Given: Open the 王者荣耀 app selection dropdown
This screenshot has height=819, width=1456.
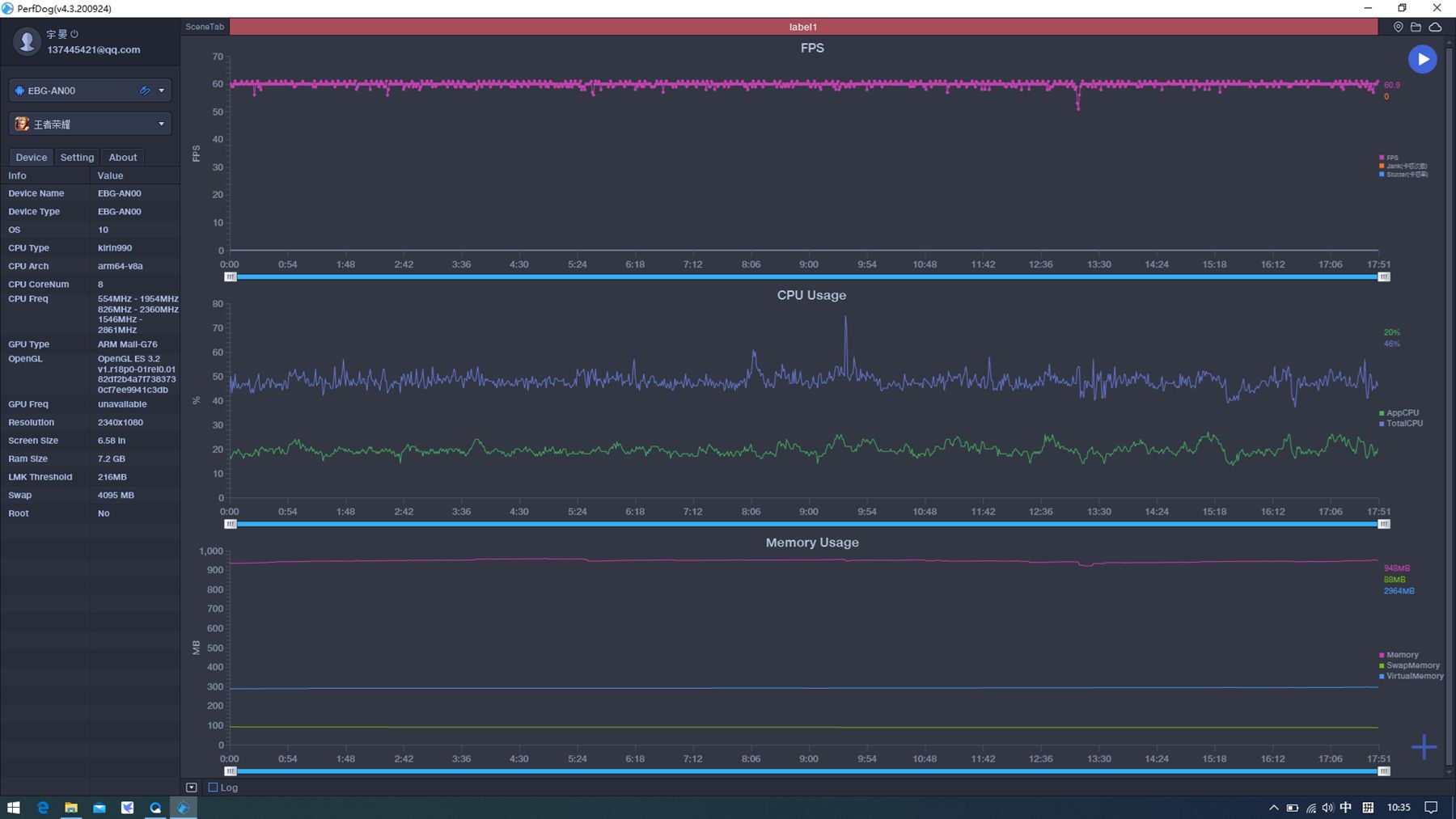Looking at the screenshot, I should tap(161, 124).
